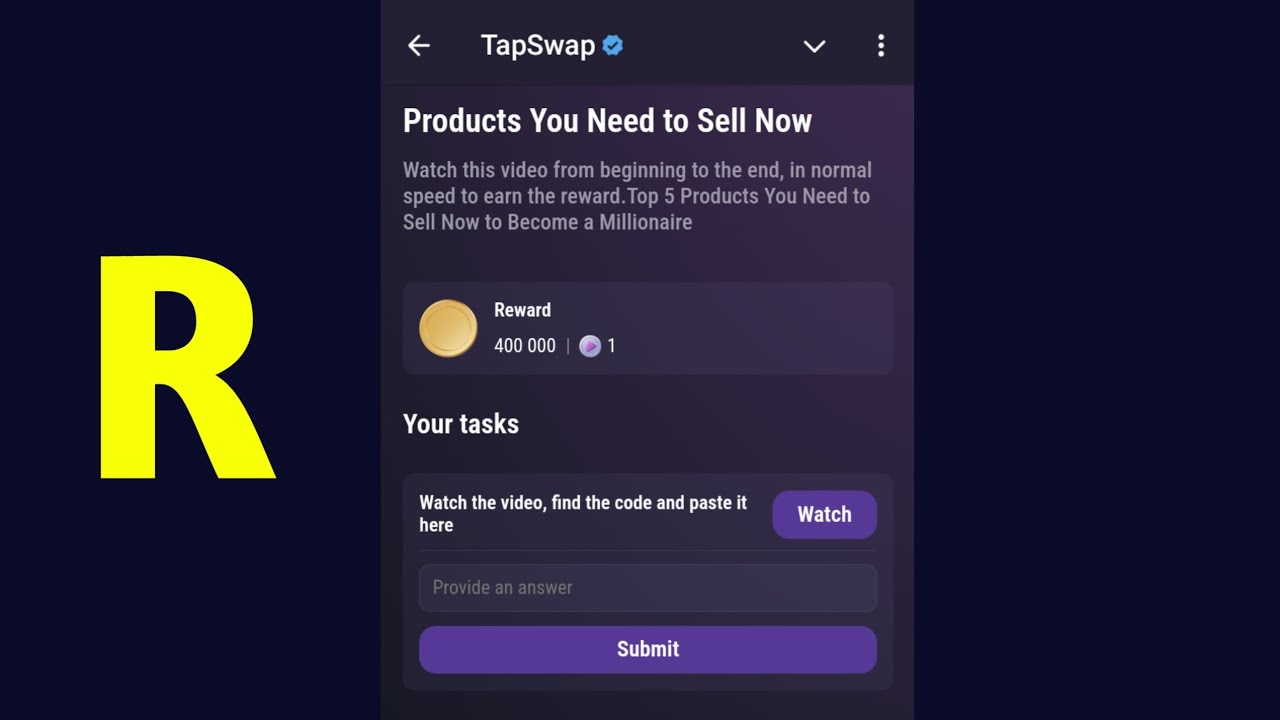
Task: Click the 400 000 reward amount
Action: (x=524, y=346)
